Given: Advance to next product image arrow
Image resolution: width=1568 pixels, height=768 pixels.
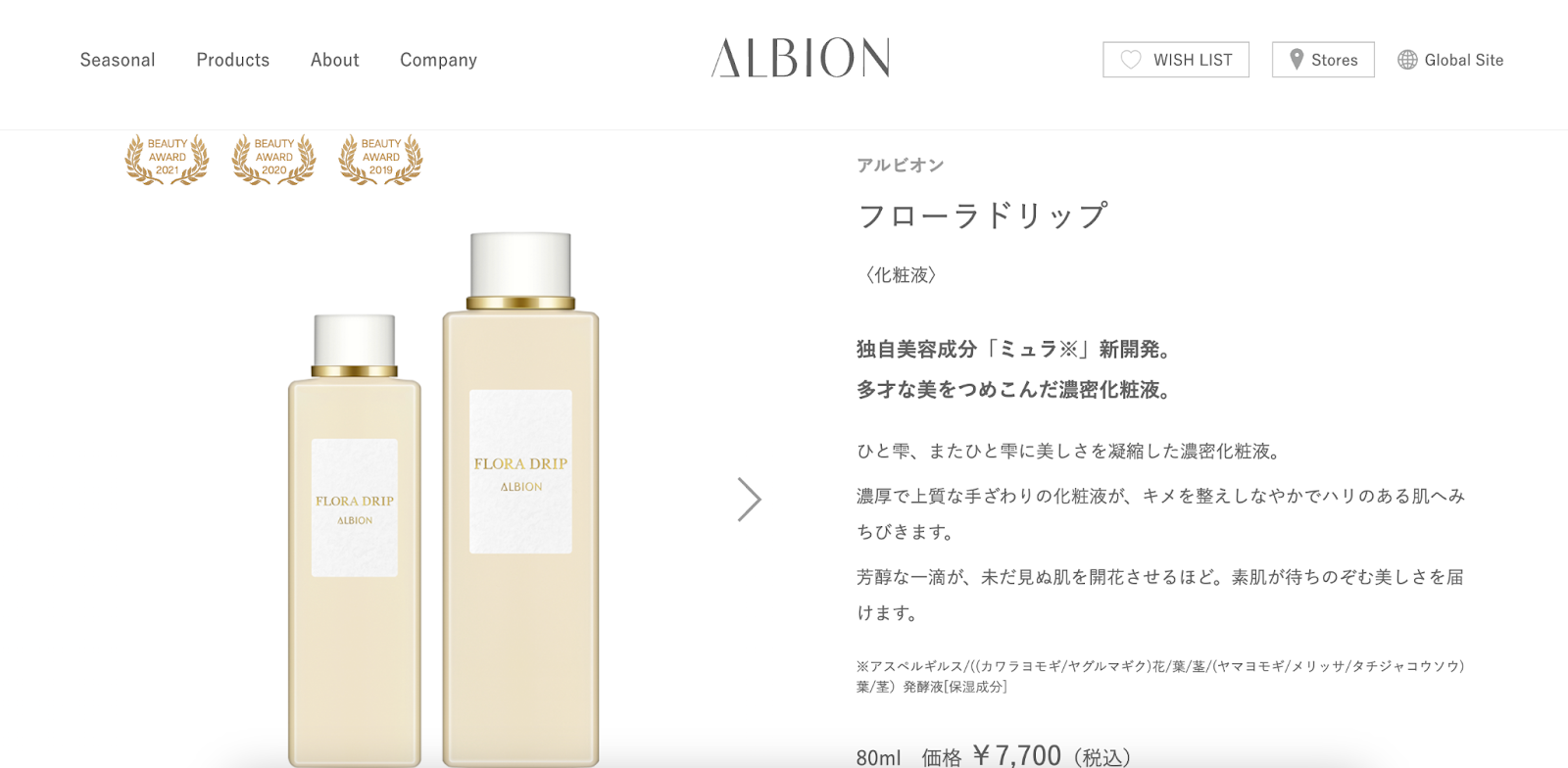Looking at the screenshot, I should (749, 500).
